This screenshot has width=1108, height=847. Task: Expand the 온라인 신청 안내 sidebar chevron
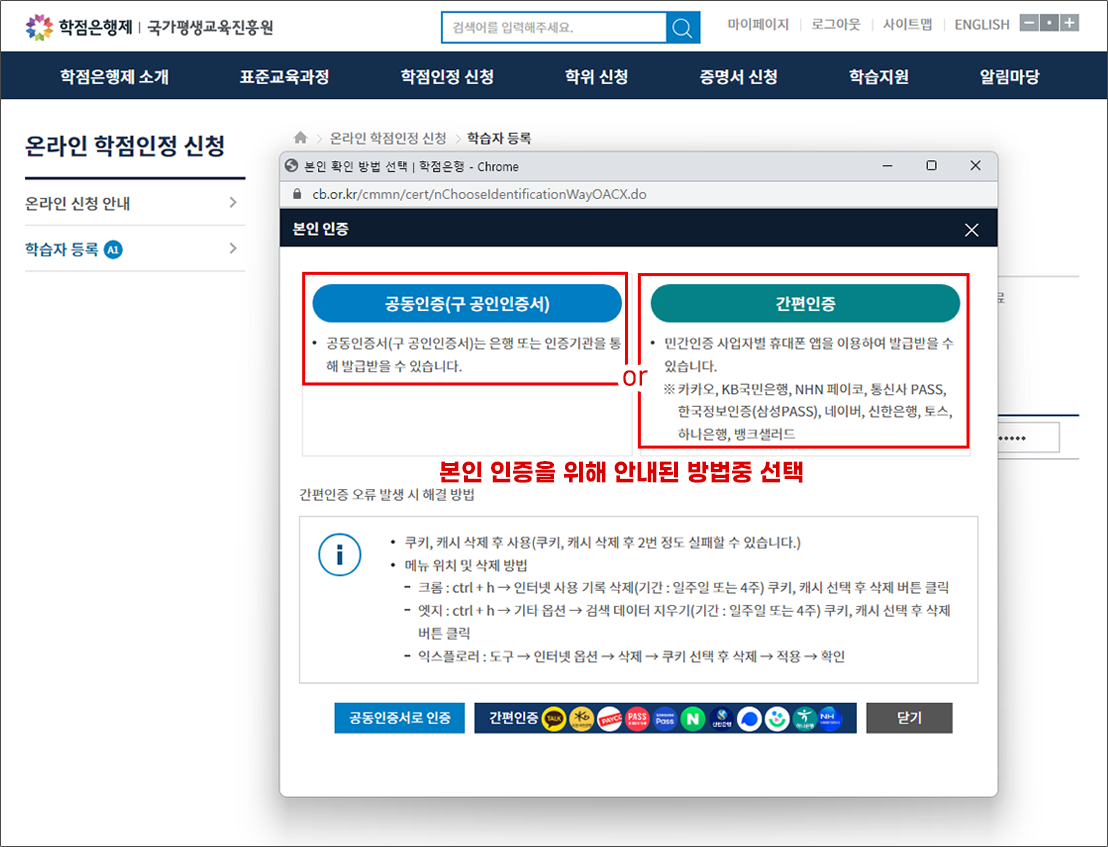tap(233, 203)
